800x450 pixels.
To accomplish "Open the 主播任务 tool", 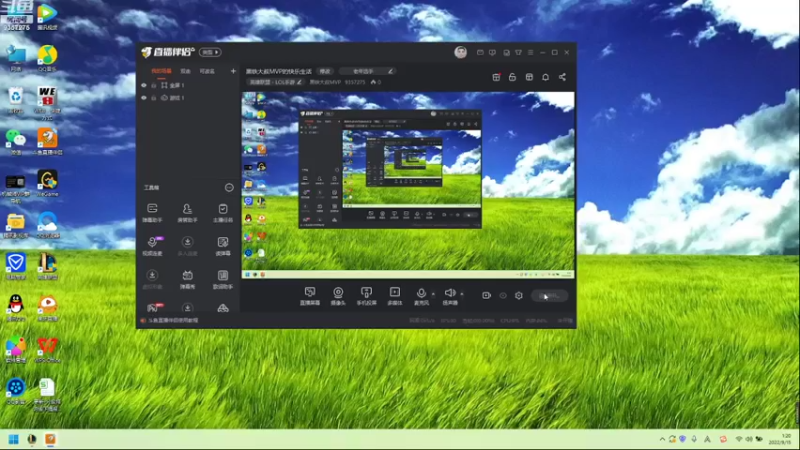I will (x=223, y=213).
